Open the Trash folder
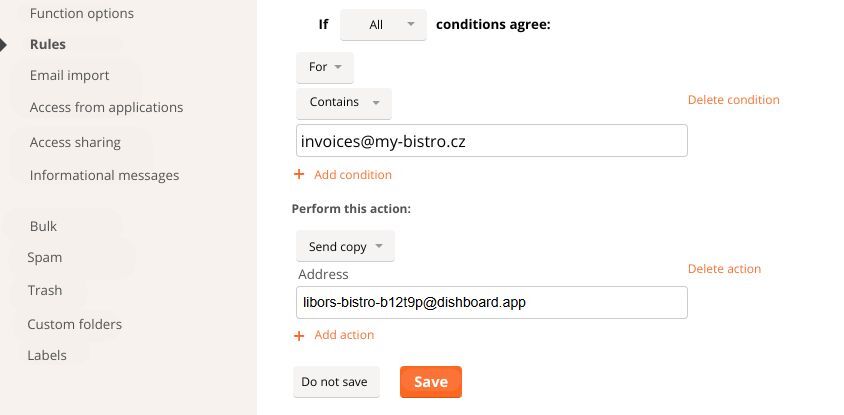 point(44,291)
